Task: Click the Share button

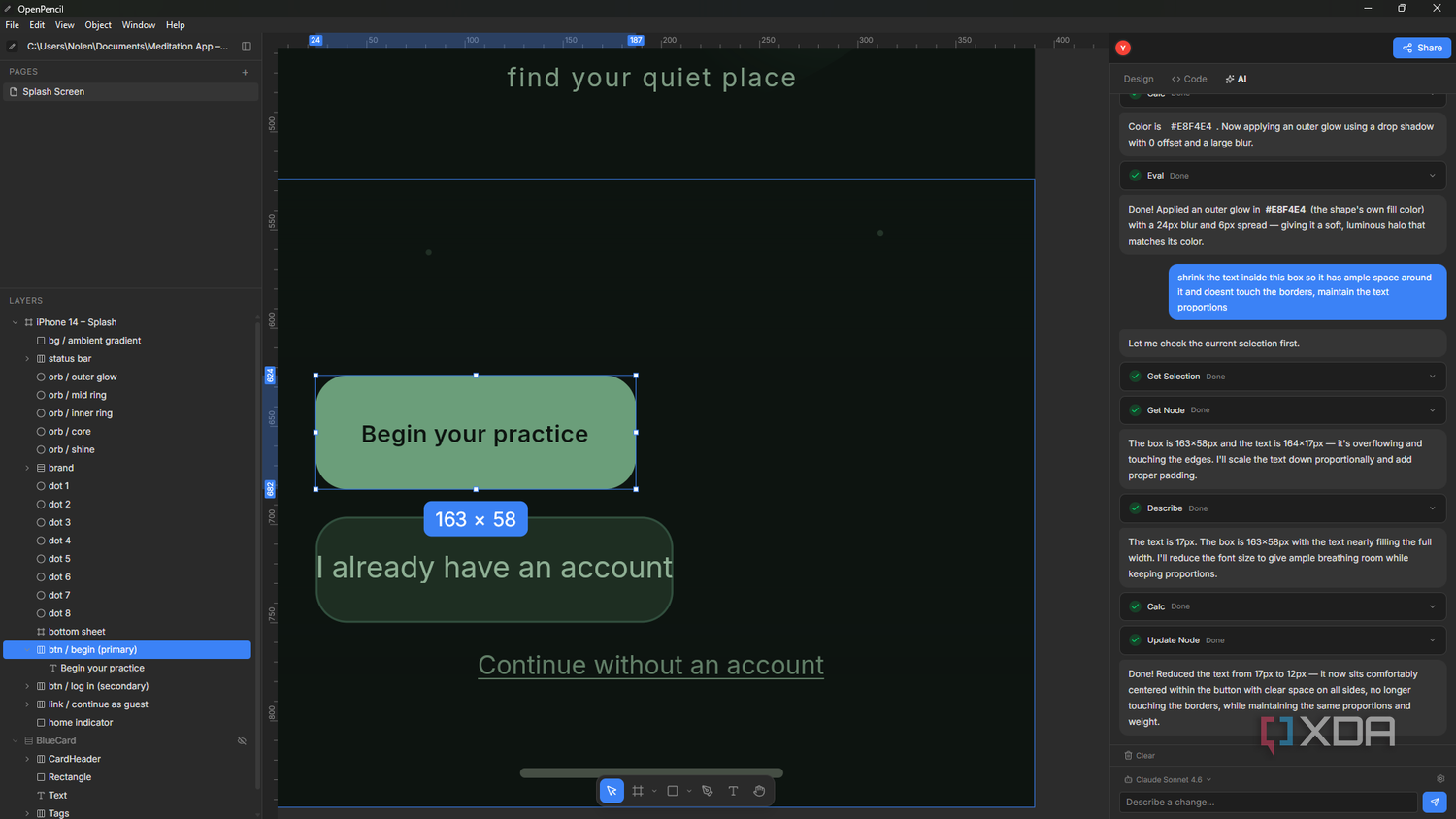Action: click(1422, 48)
